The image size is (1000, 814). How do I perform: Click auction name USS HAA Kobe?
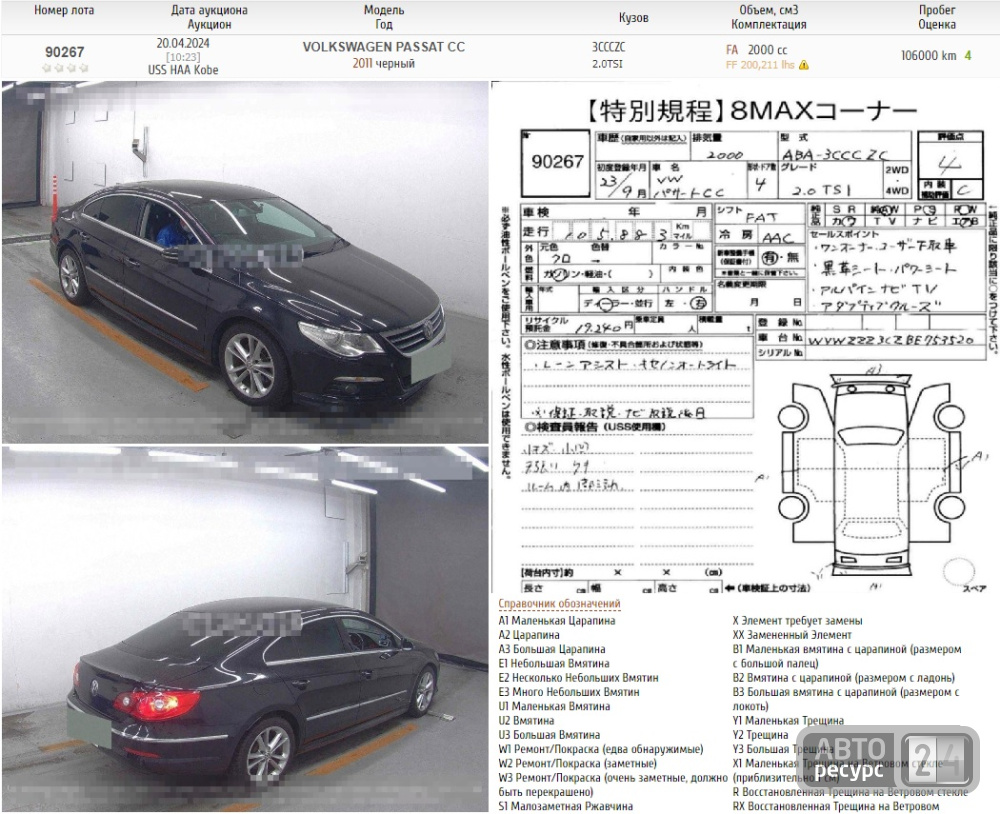click(x=183, y=70)
